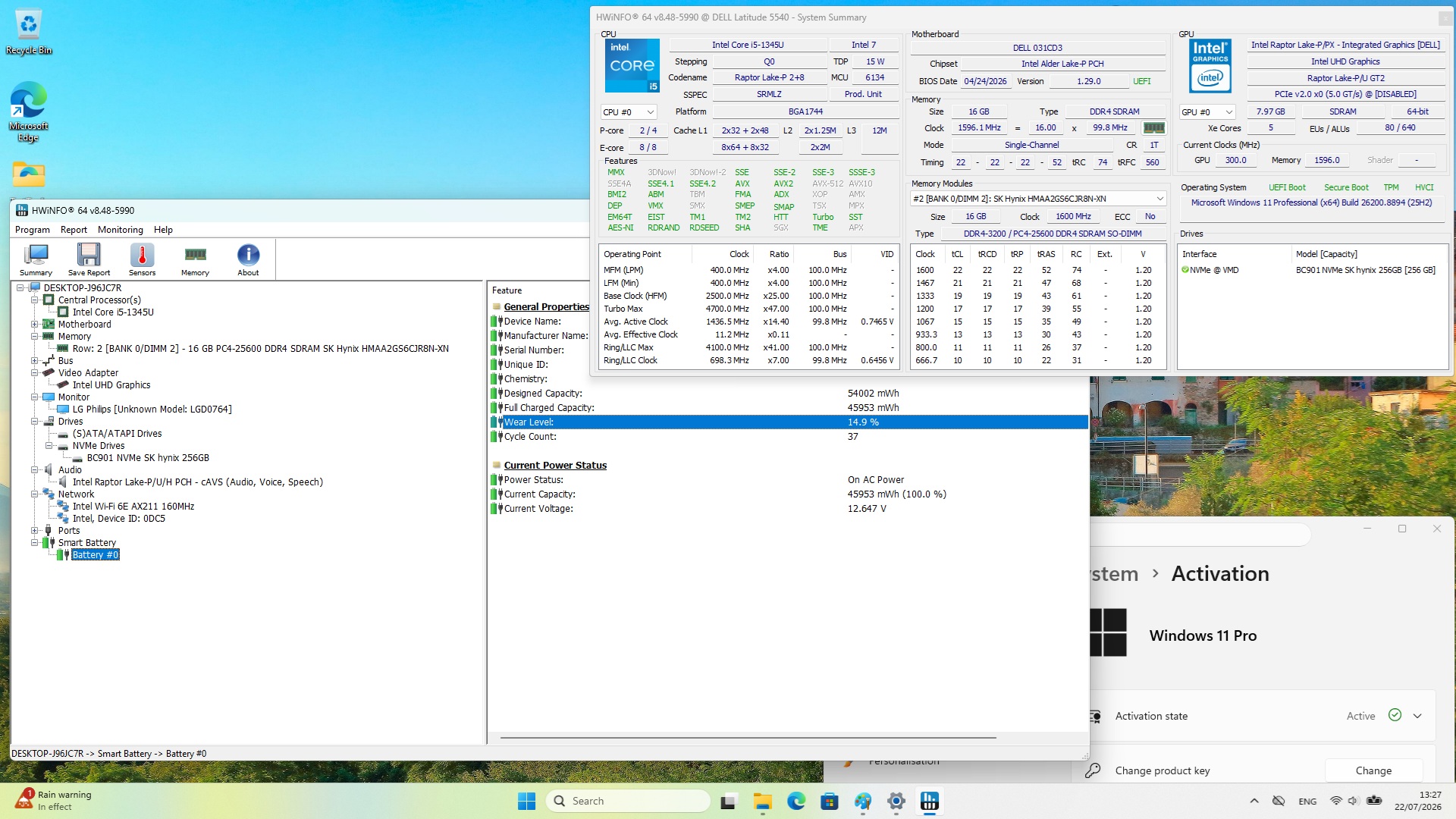Click HWiNFO icon in the taskbar
1456x819 pixels.
929,801
